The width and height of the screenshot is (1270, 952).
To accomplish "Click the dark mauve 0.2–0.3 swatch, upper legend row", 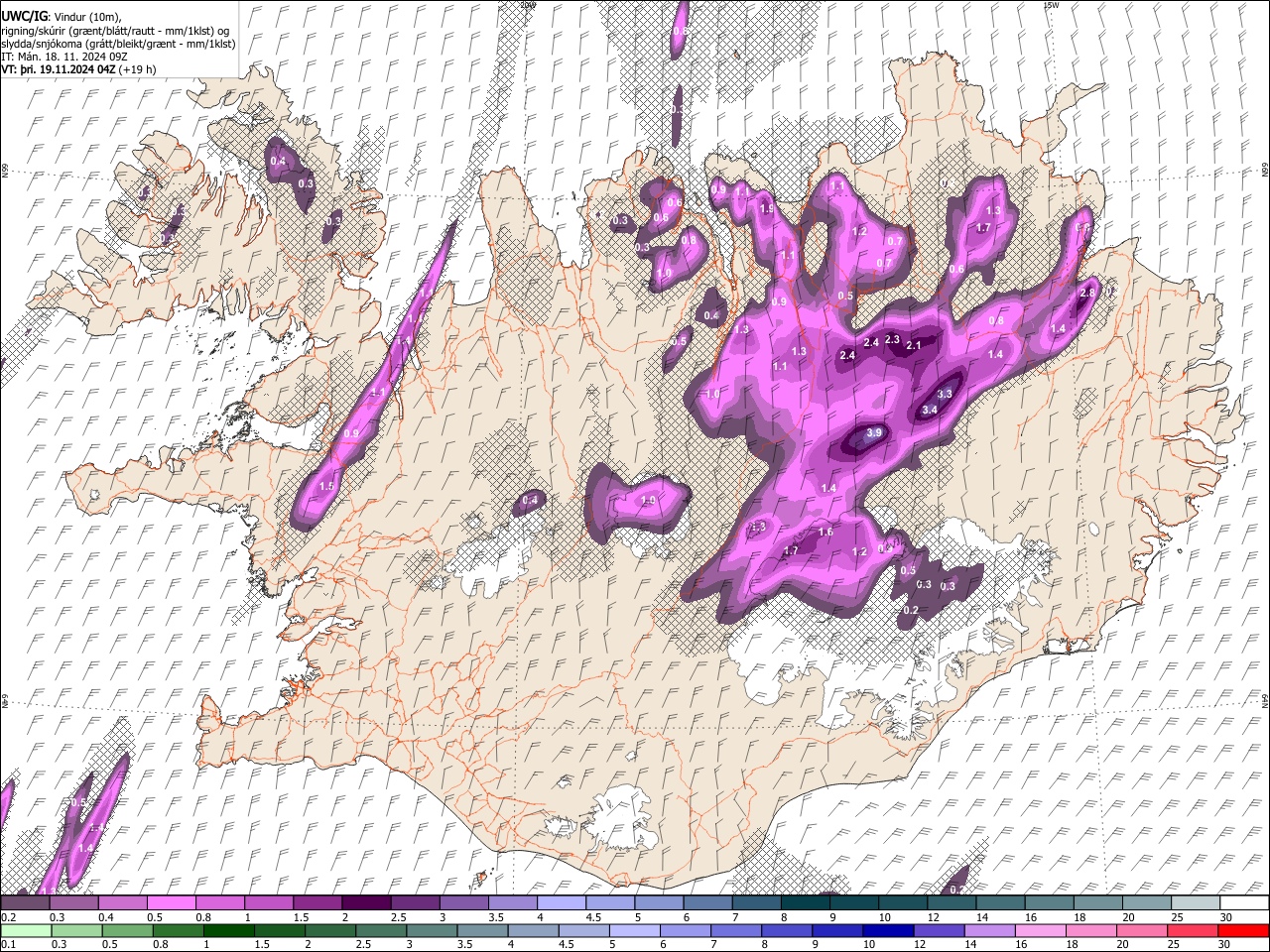I will [x=25, y=902].
